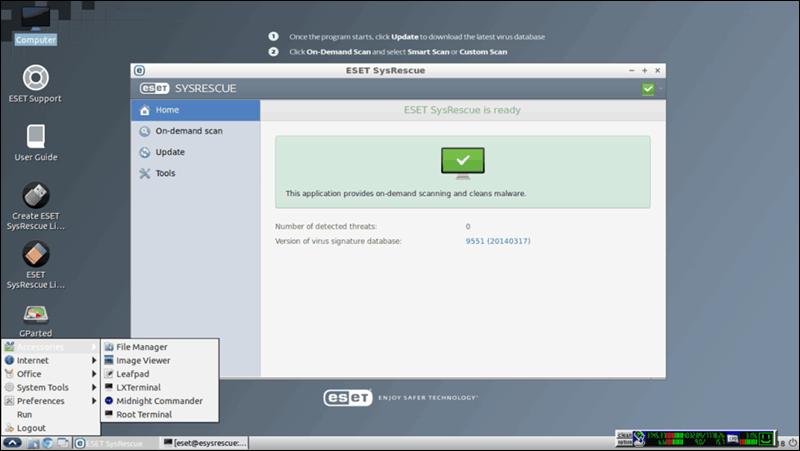Open the Tools section
This screenshot has height=451, width=800.
pyautogui.click(x=195, y=173)
